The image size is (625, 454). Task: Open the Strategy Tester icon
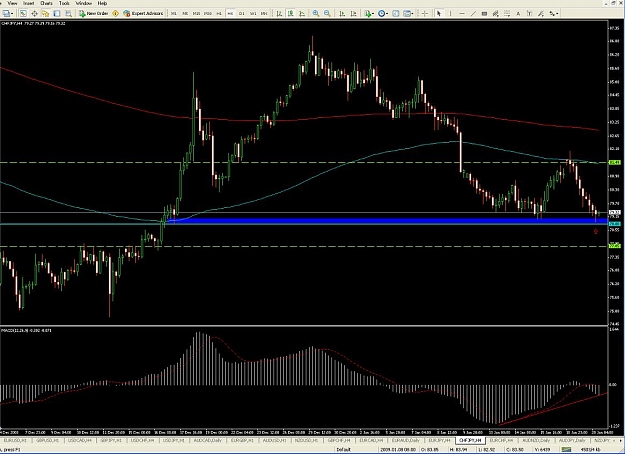(68, 14)
